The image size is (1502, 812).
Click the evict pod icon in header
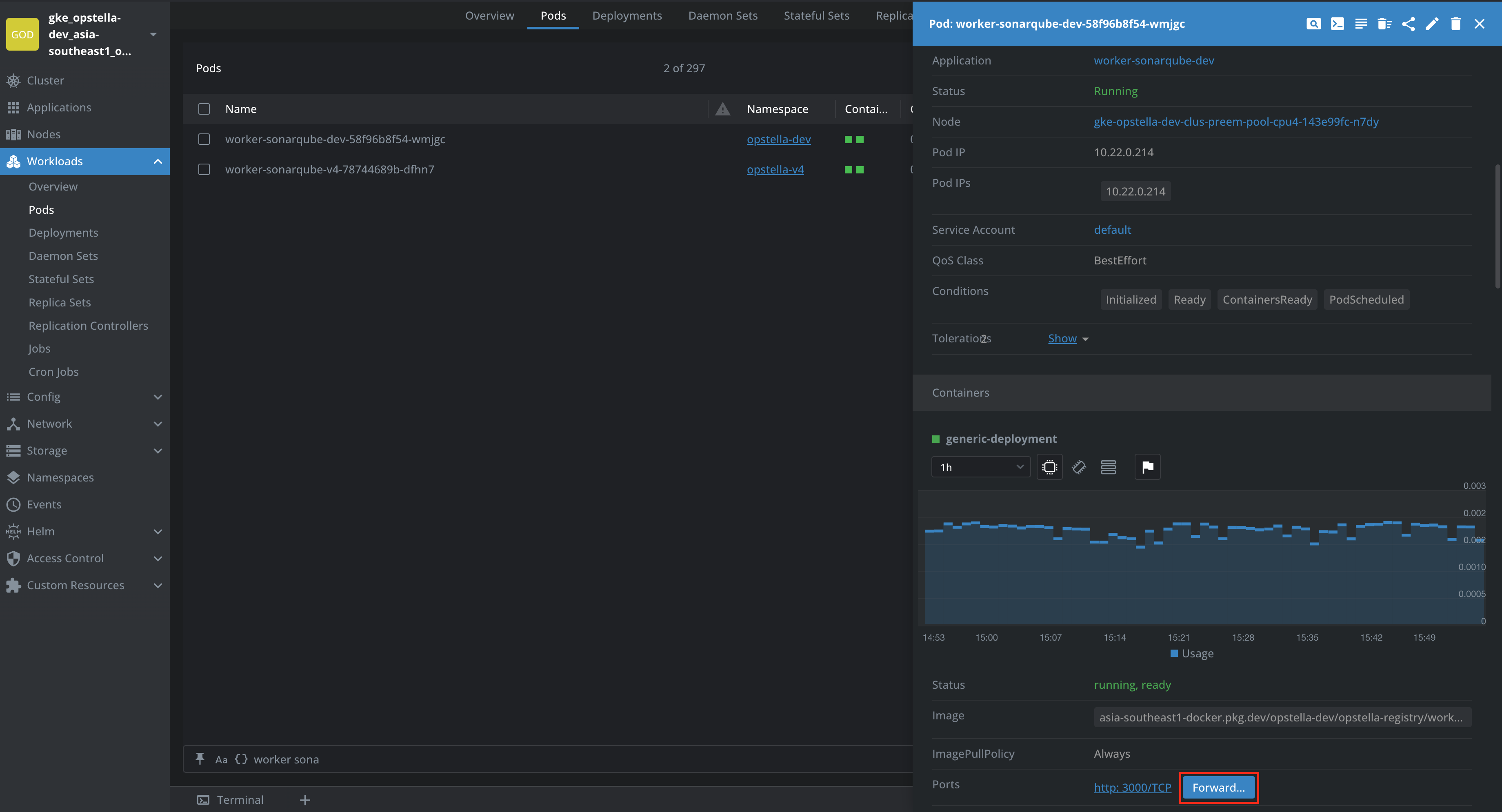point(1384,24)
